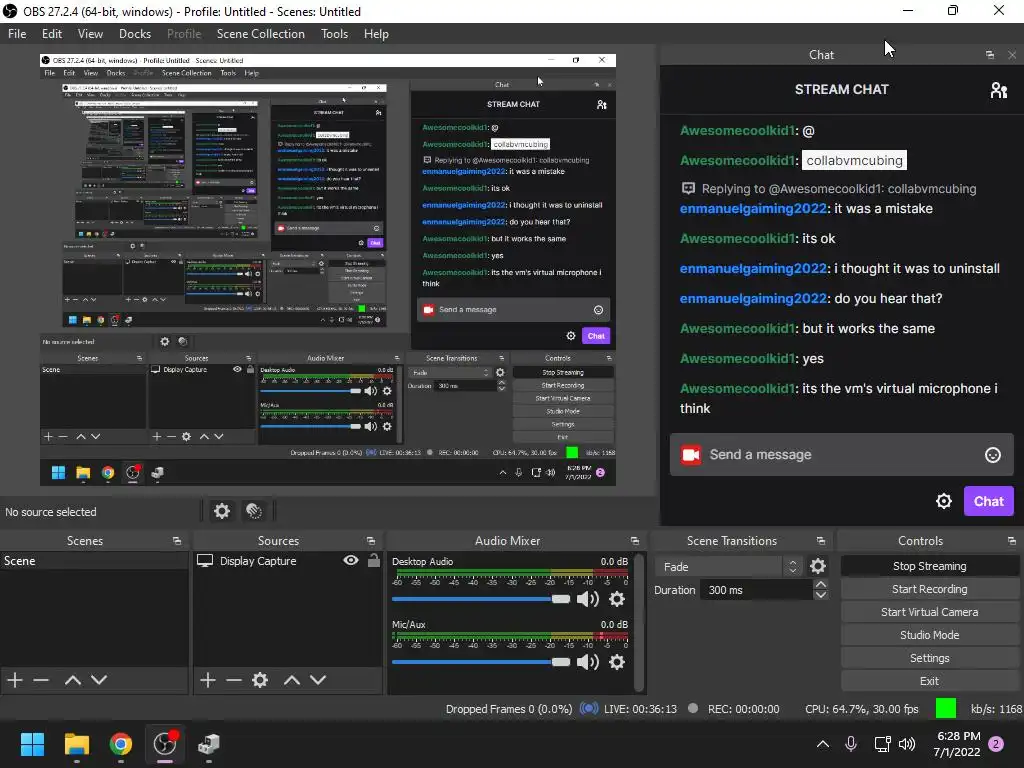1024x768 pixels.
Task: Click Awesomecoolkid1 username on 'its ok' message
Action: 737,238
